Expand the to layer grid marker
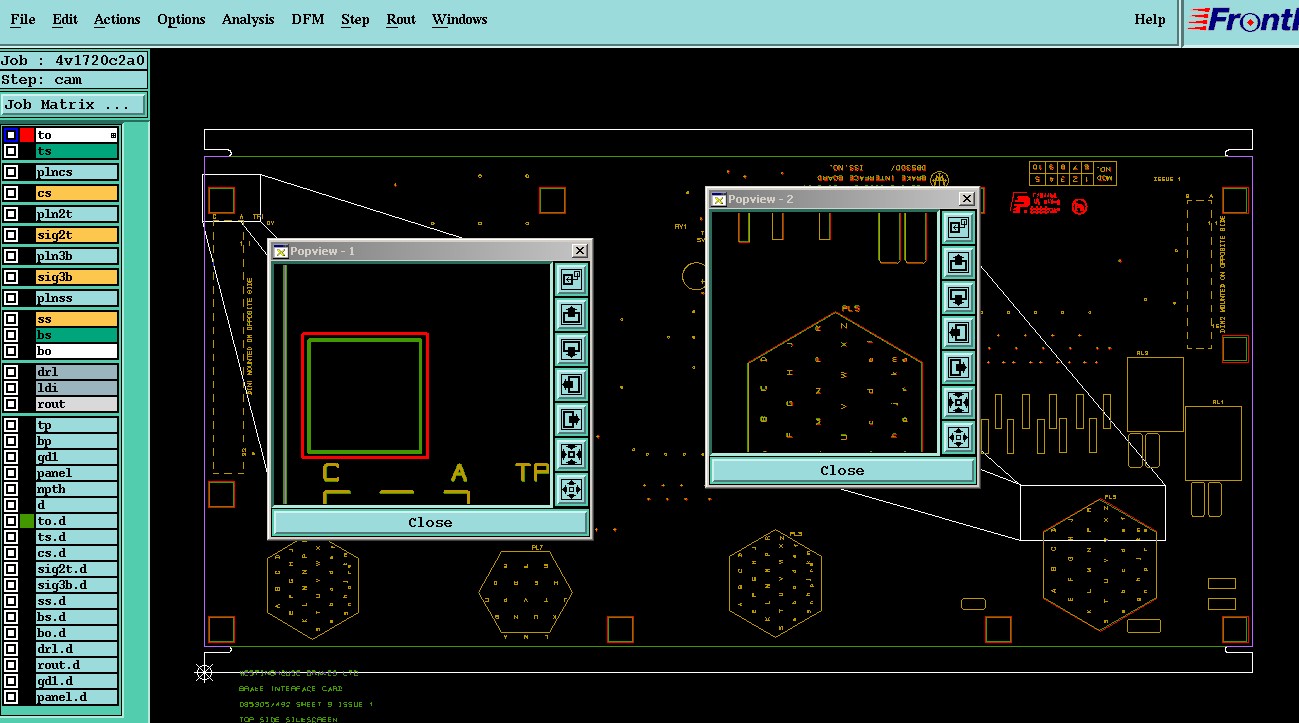Viewport: 1299px width, 723px height. [x=113, y=135]
